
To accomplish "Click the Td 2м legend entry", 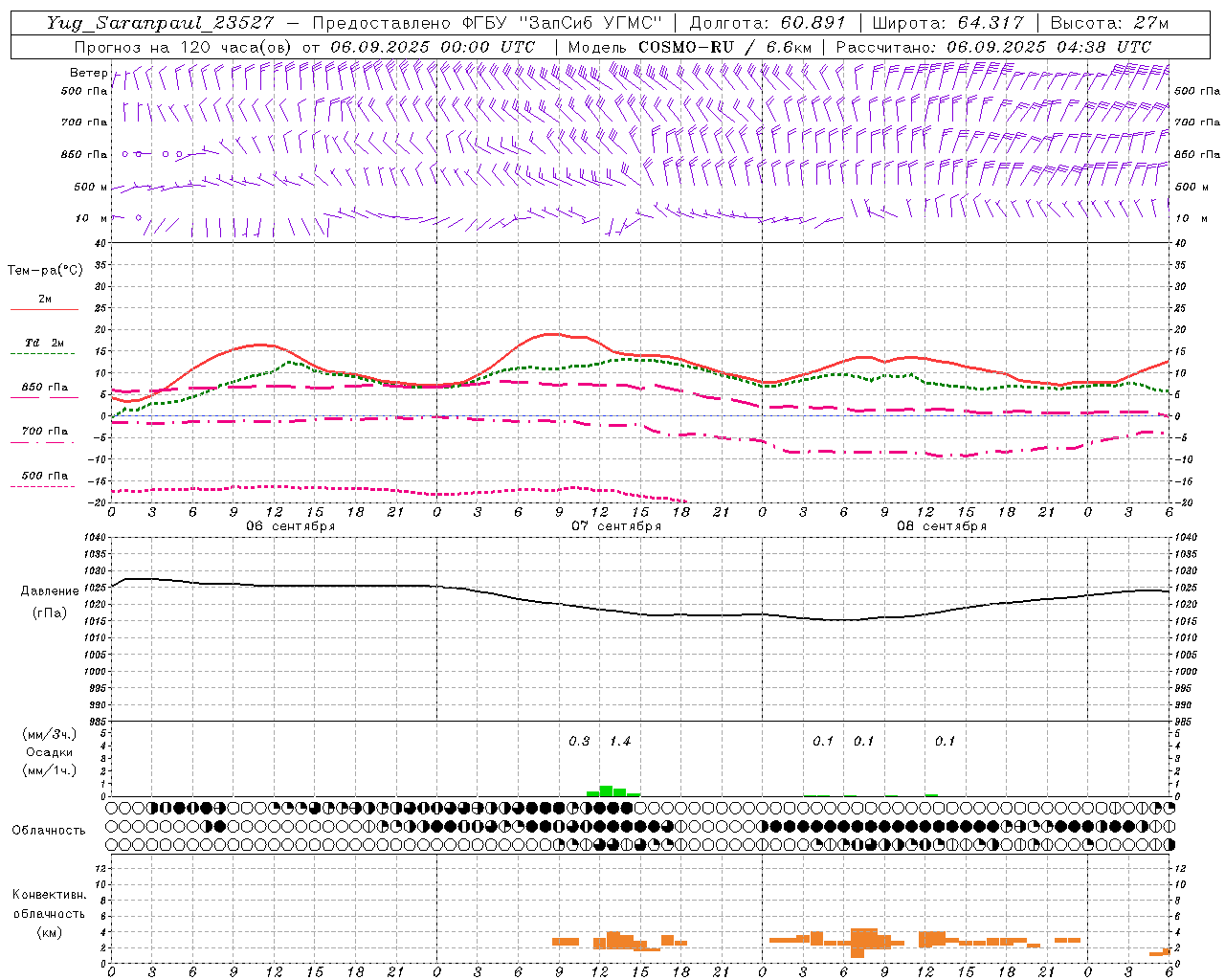I will pos(44,343).
